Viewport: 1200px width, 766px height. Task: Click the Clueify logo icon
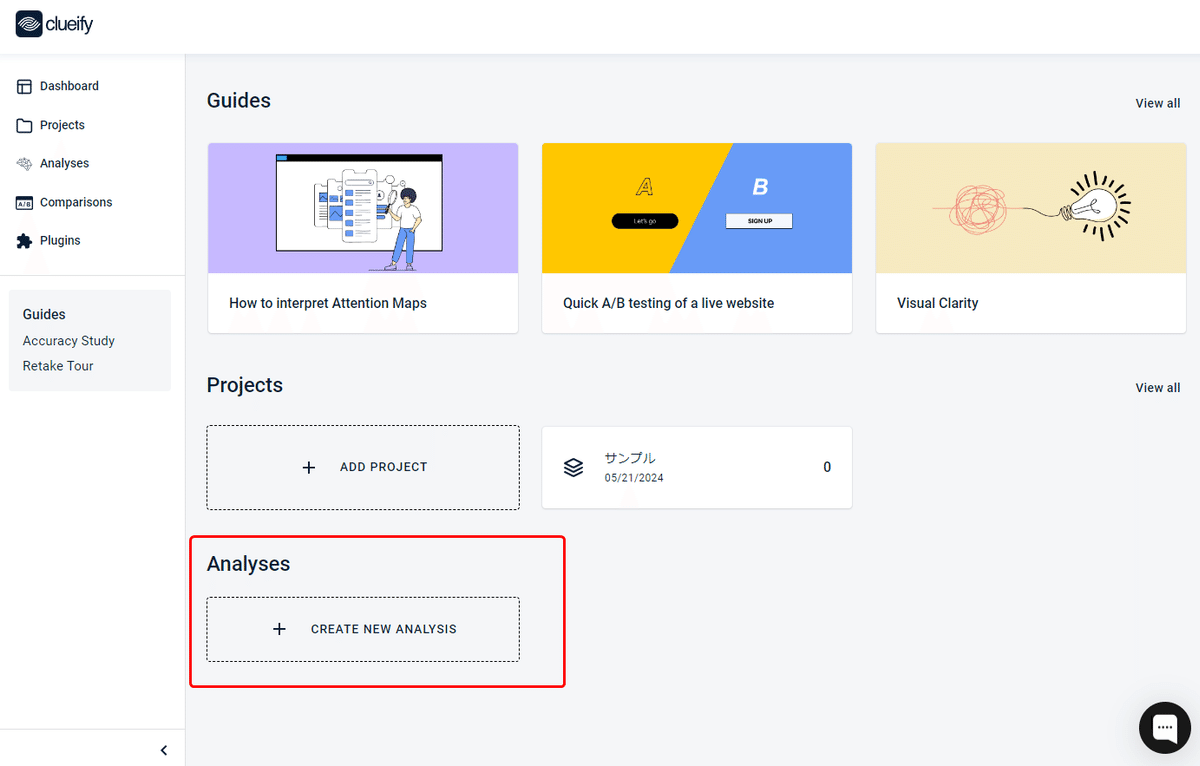(29, 24)
